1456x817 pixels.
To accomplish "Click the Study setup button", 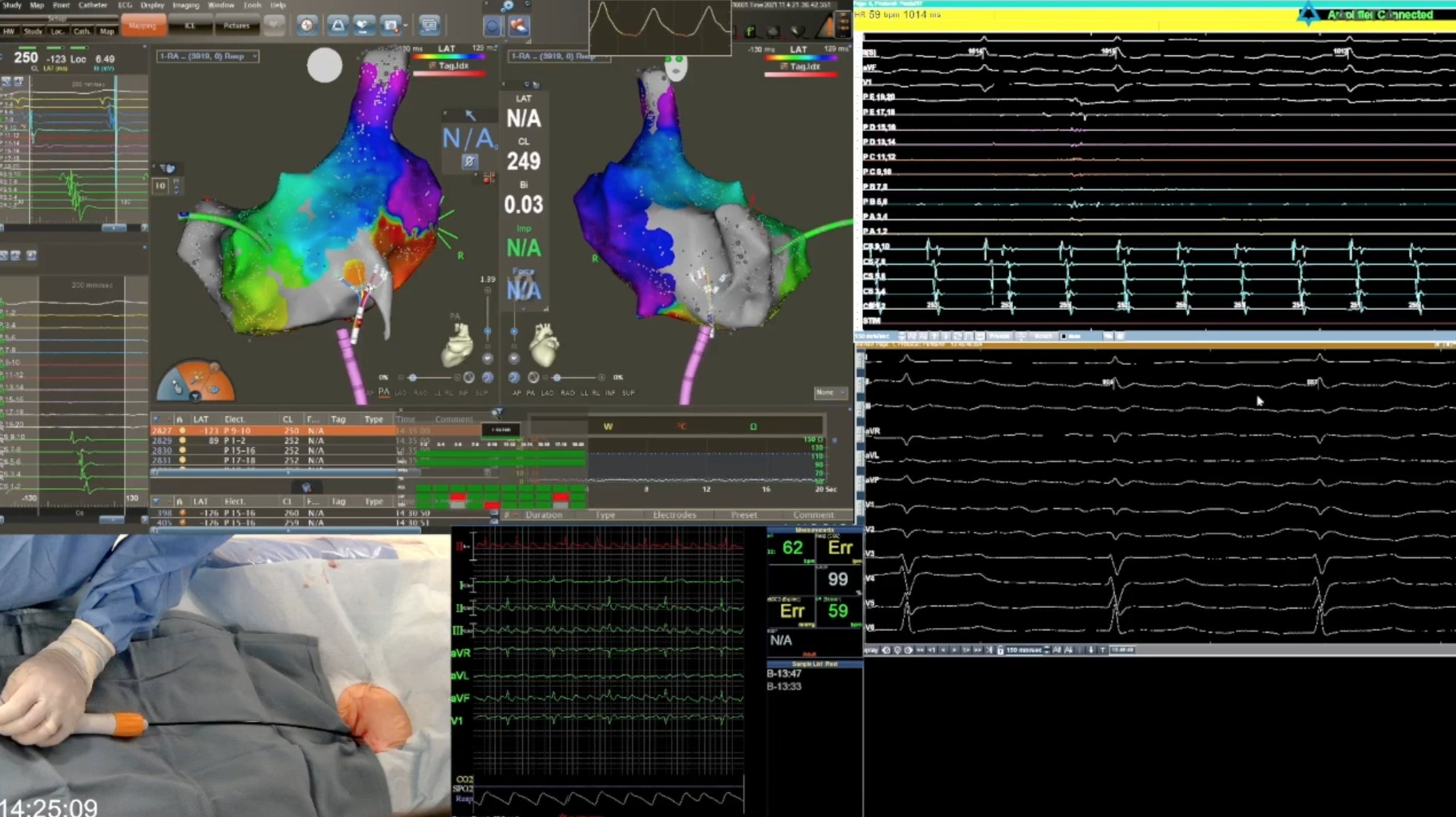I will pyautogui.click(x=33, y=31).
